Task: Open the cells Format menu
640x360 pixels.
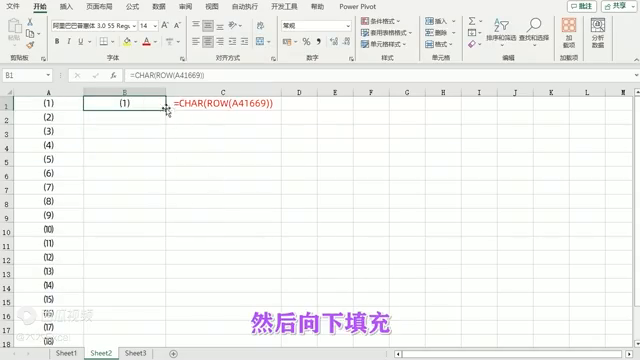Action: point(439,44)
